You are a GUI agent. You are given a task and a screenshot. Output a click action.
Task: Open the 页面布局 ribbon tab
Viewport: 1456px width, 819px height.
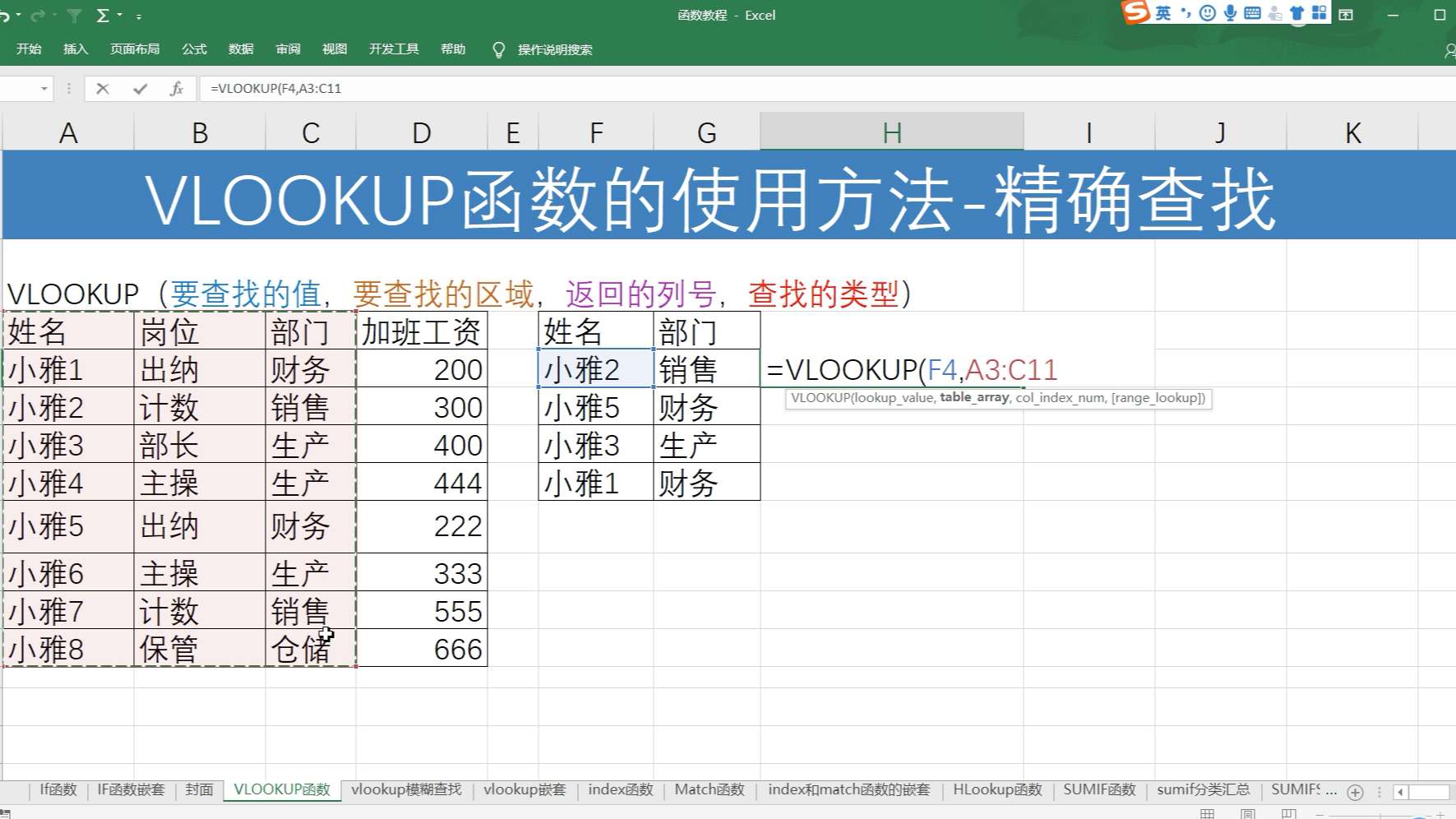pyautogui.click(x=135, y=49)
